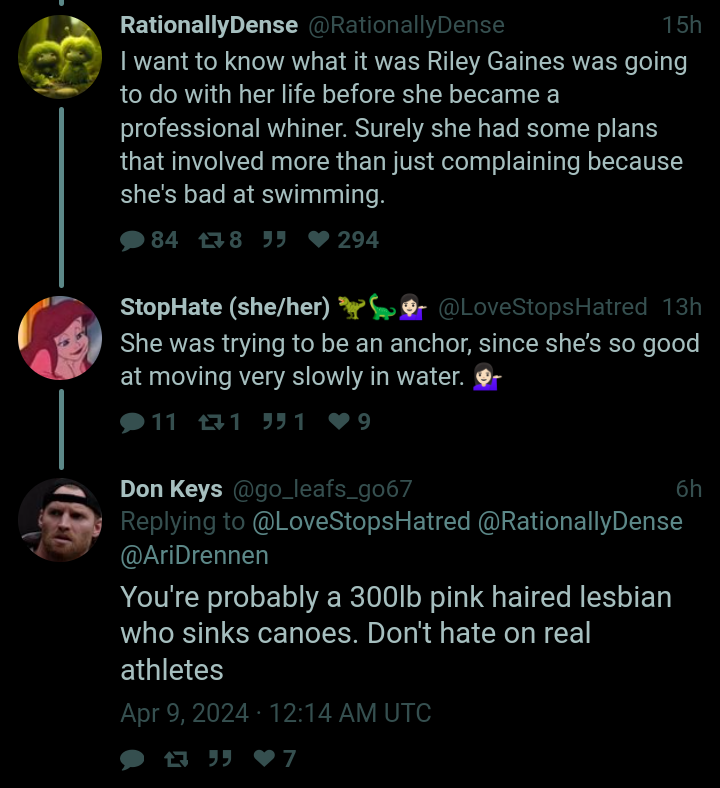Viewport: 720px width, 788px height.
Task: Click the reply icon on the RationallyDense tweet
Action: tap(133, 240)
